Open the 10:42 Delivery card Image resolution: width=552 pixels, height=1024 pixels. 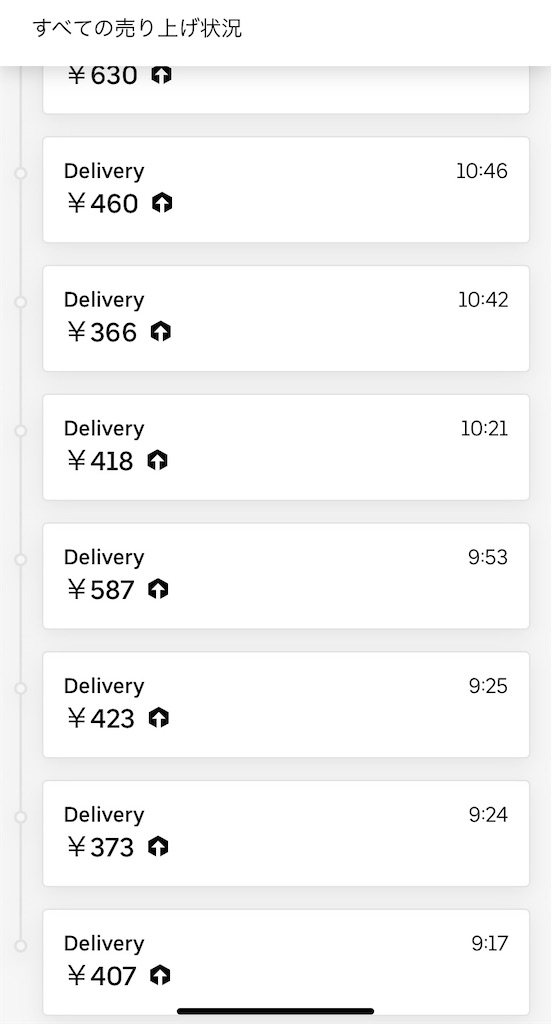click(286, 318)
